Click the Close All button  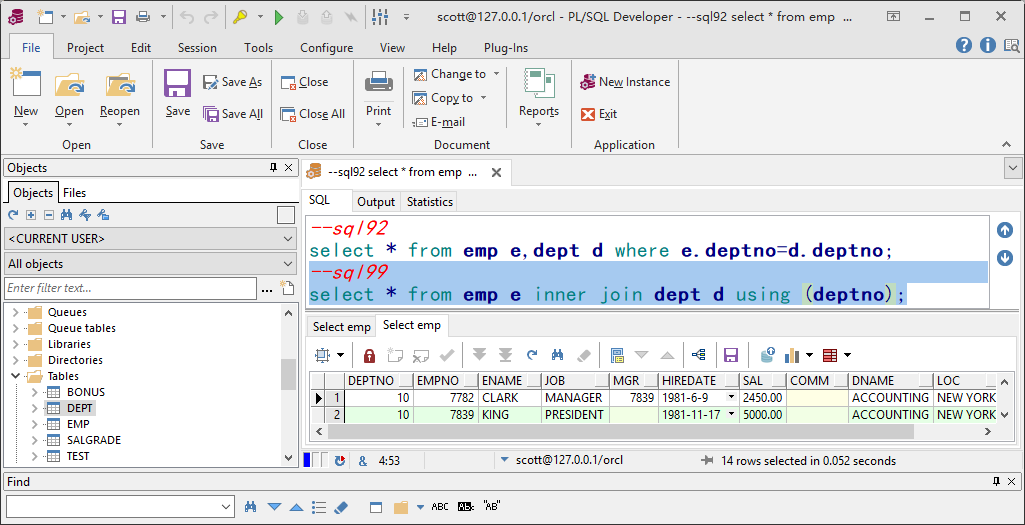tap(312, 114)
